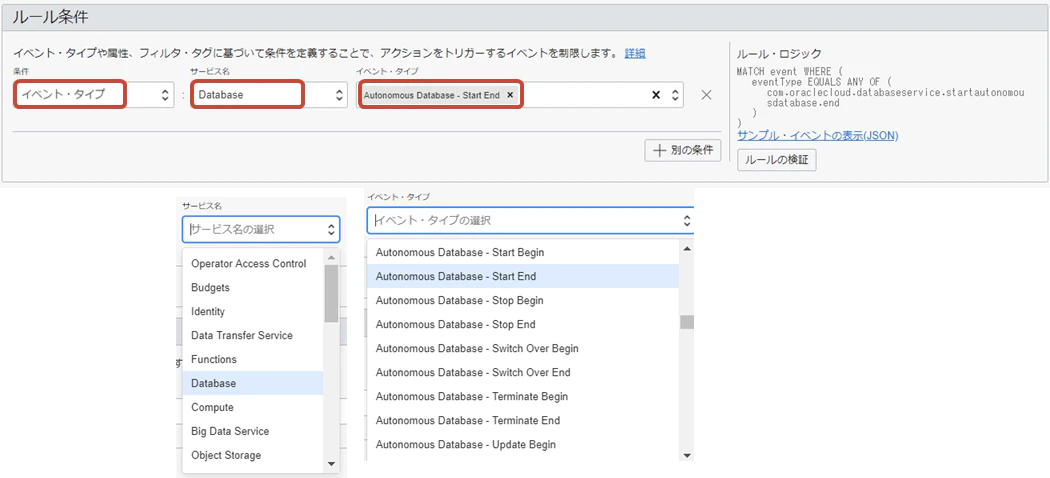The height and width of the screenshot is (478, 1050).
Task: Toggle the サービス名の選択 dropdown arrows
Action: (331, 230)
